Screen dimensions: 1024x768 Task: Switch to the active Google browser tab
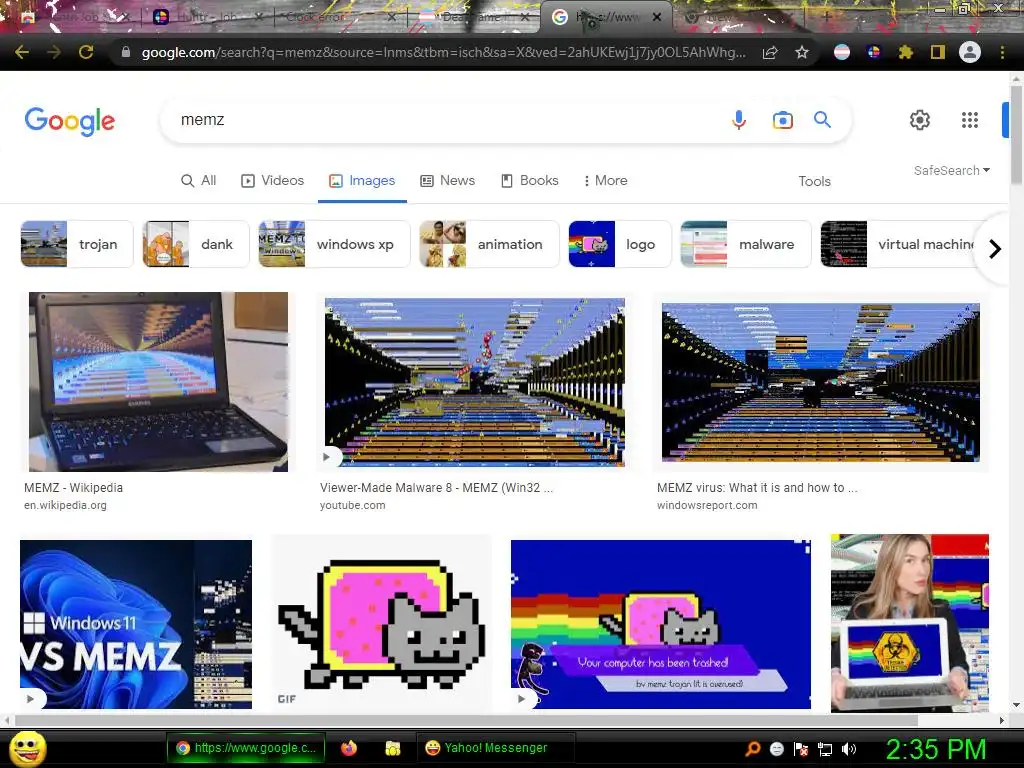[604, 18]
